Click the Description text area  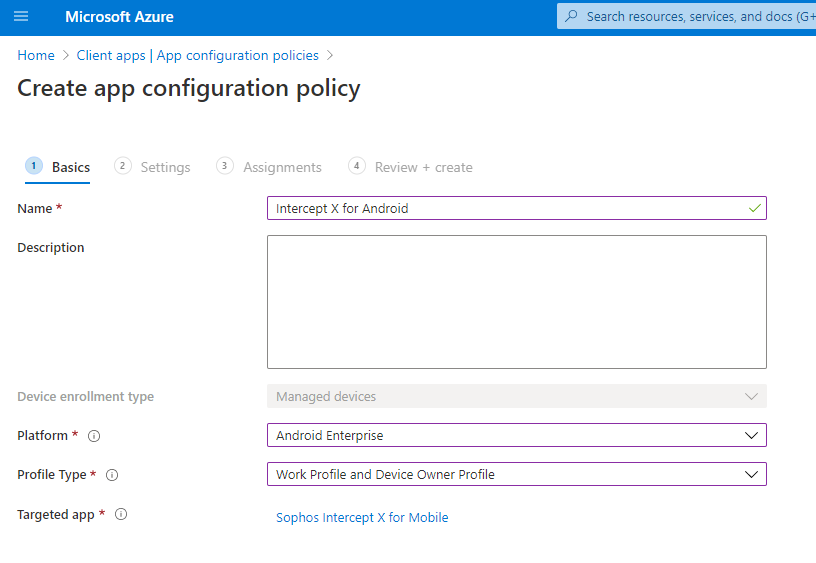pyautogui.click(x=517, y=302)
